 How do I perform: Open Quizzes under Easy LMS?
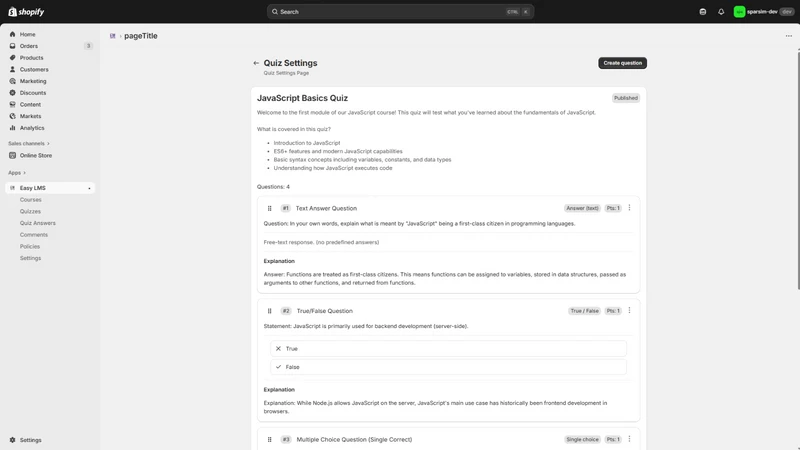point(30,211)
